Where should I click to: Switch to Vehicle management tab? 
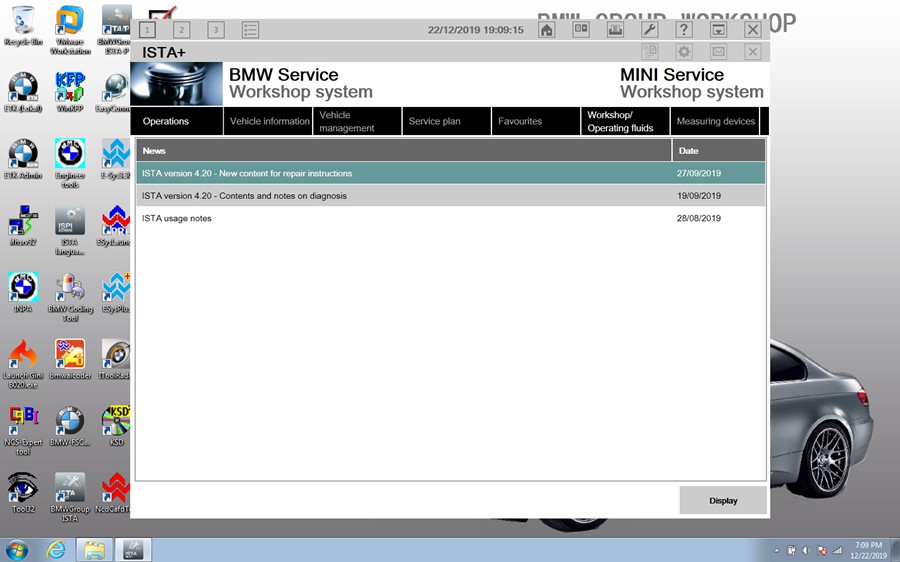coord(357,121)
